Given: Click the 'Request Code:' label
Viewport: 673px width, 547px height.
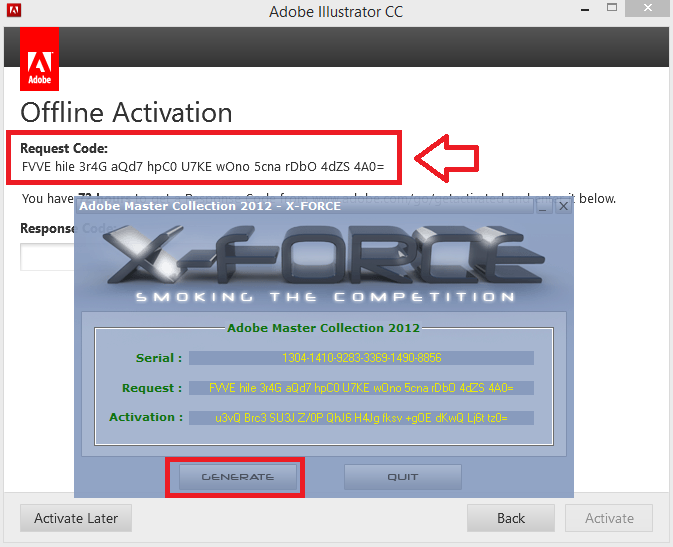Looking at the screenshot, I should [64, 148].
